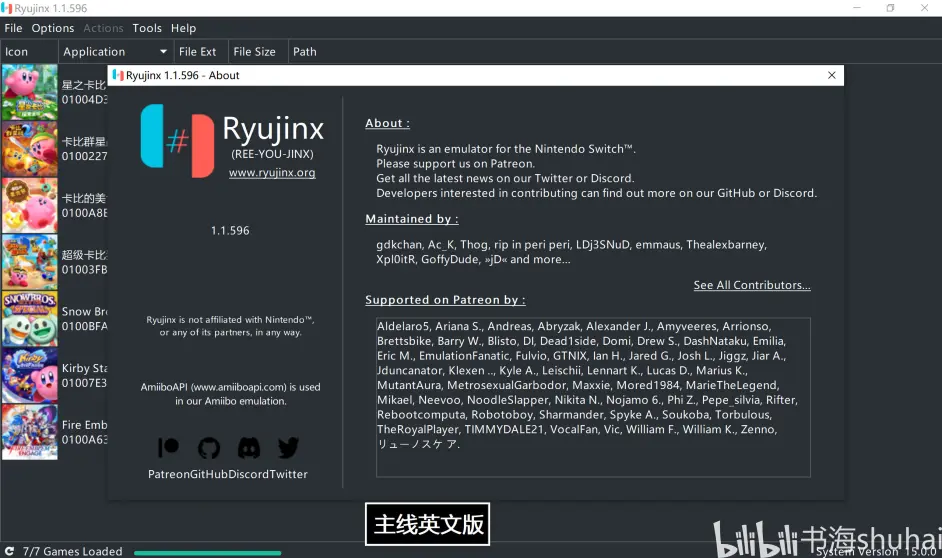The height and width of the screenshot is (558, 942).
Task: Open the Patreon icon link
Action: click(x=168, y=447)
